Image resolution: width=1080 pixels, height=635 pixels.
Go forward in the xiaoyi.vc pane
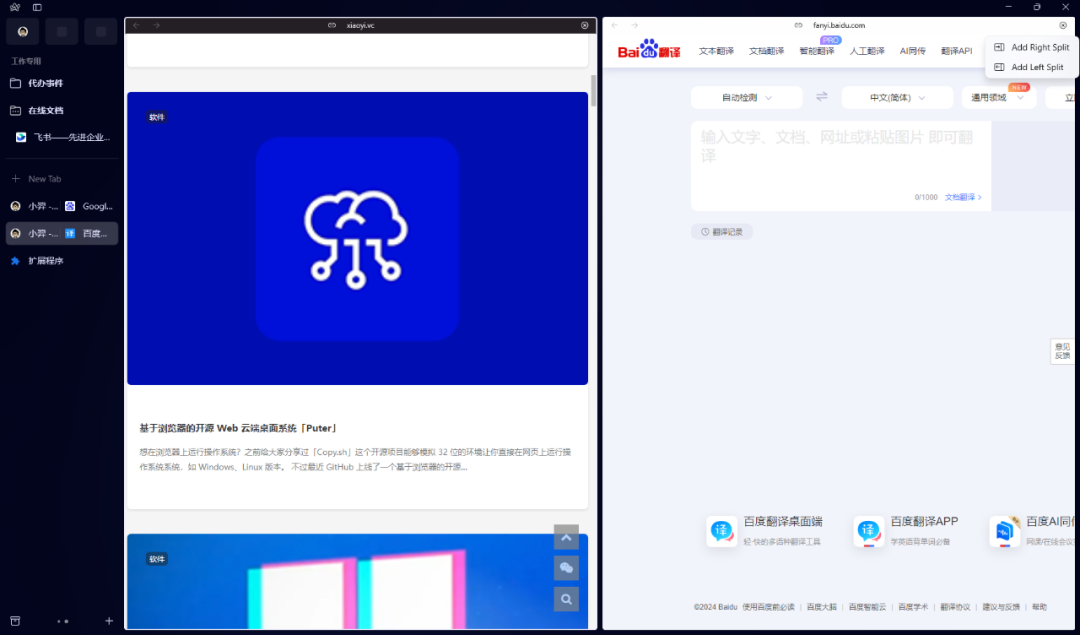coord(156,25)
